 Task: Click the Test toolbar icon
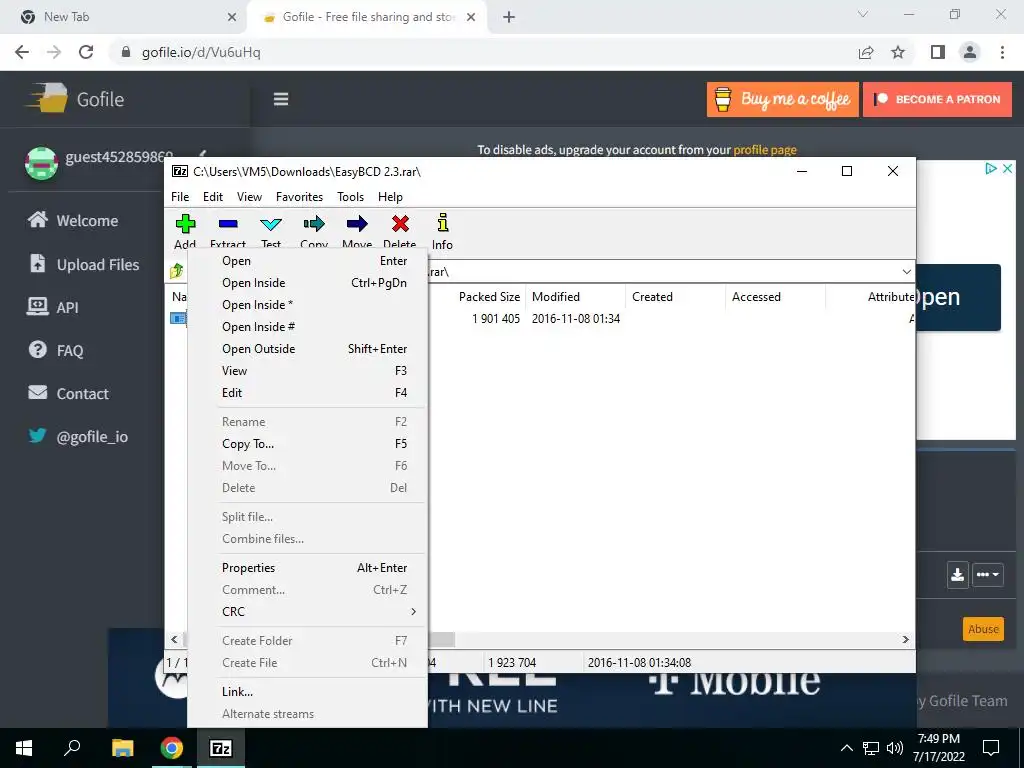pos(271,224)
